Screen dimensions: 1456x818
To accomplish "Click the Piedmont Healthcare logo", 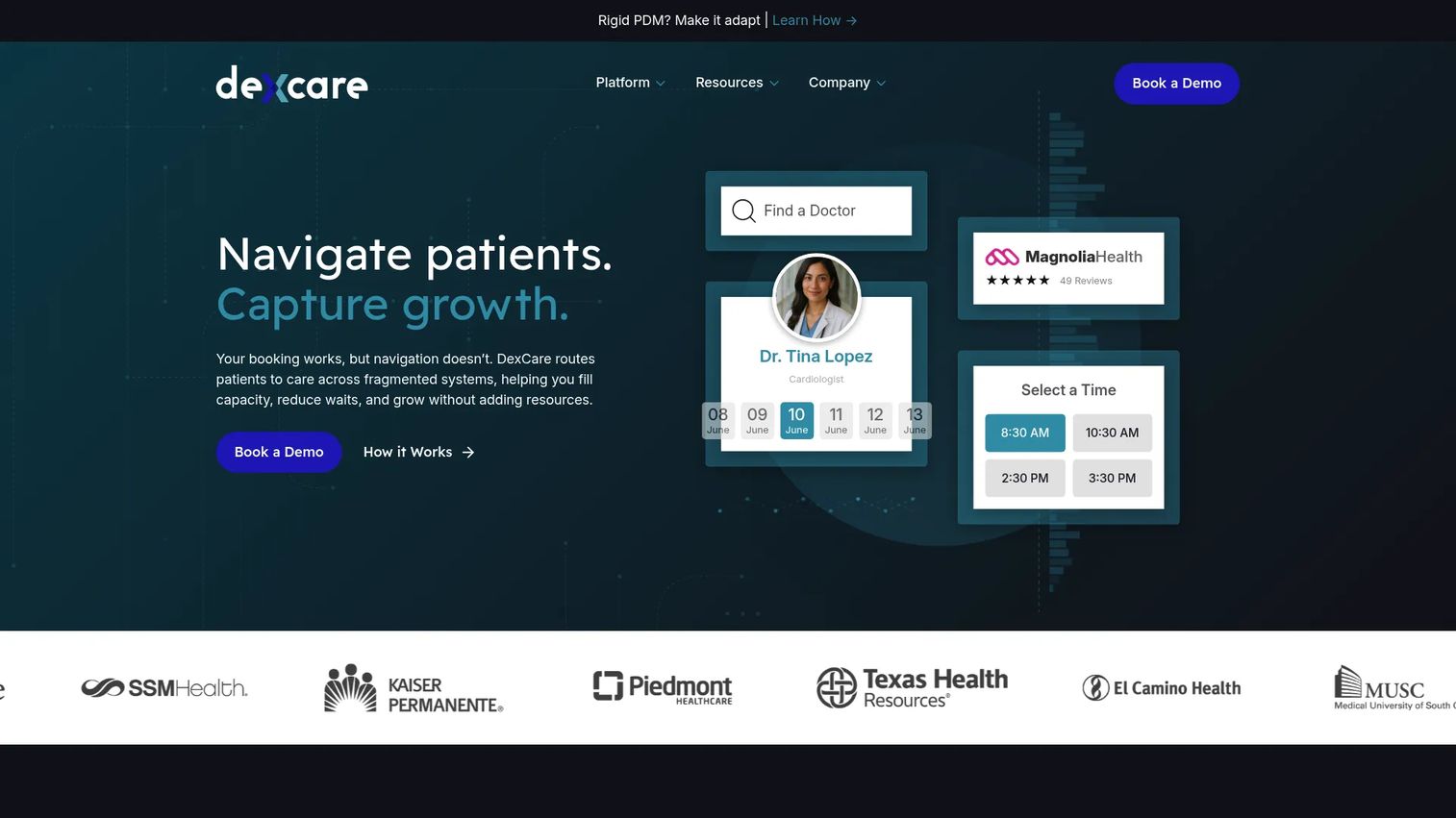I will click(662, 687).
